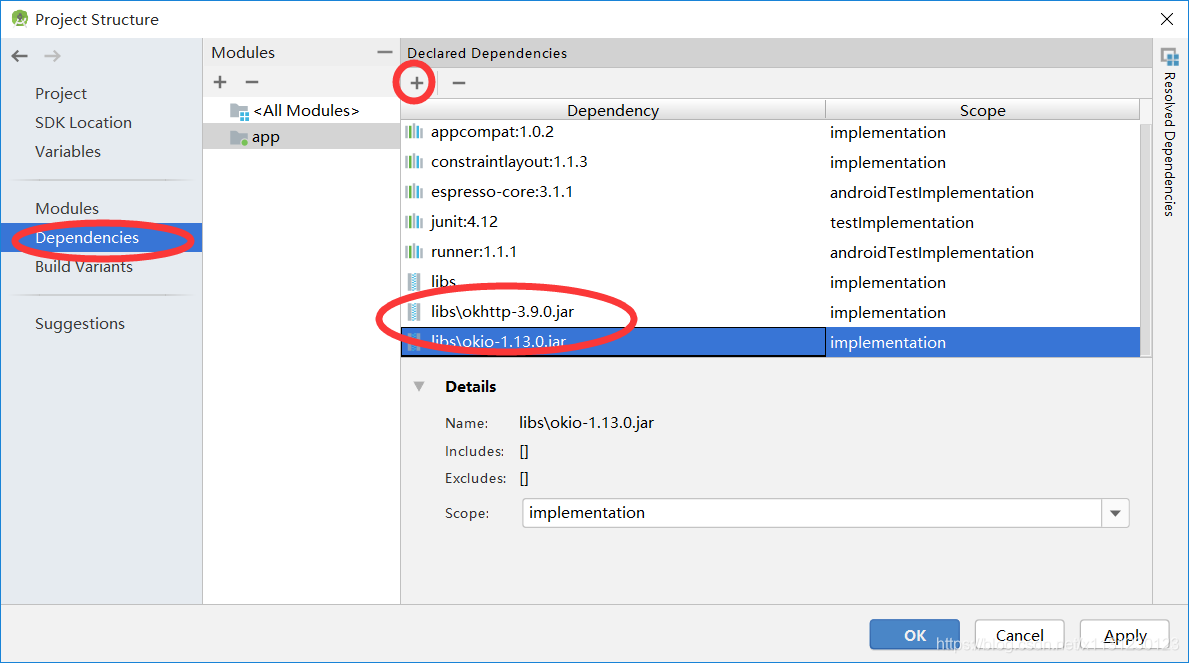This screenshot has height=663, width=1189.
Task: Click the All Modules folder icon
Action: click(239, 112)
